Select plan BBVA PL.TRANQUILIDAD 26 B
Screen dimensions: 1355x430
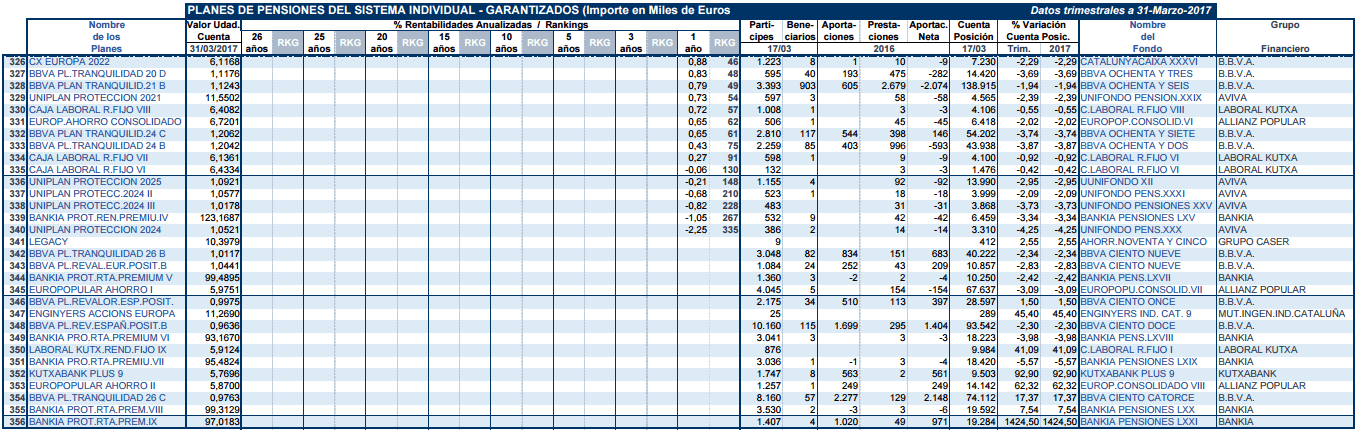97,253
